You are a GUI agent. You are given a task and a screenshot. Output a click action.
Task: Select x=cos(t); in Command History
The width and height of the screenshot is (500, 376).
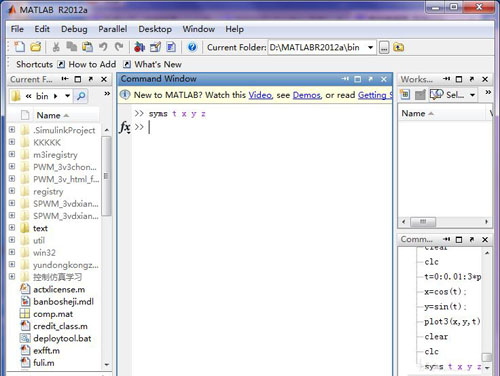pyautogui.click(x=445, y=291)
